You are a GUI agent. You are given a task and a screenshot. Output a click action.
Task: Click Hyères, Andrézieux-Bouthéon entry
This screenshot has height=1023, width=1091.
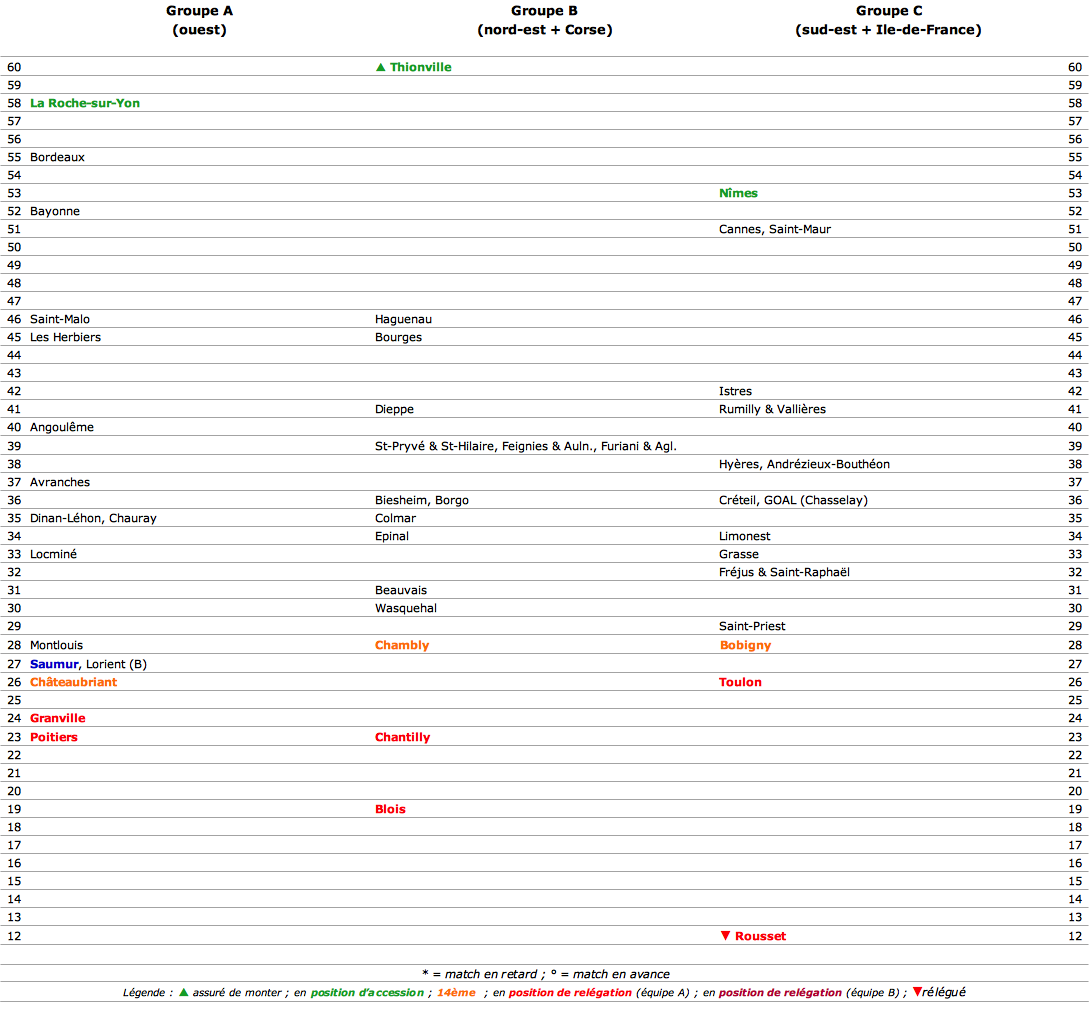[804, 465]
